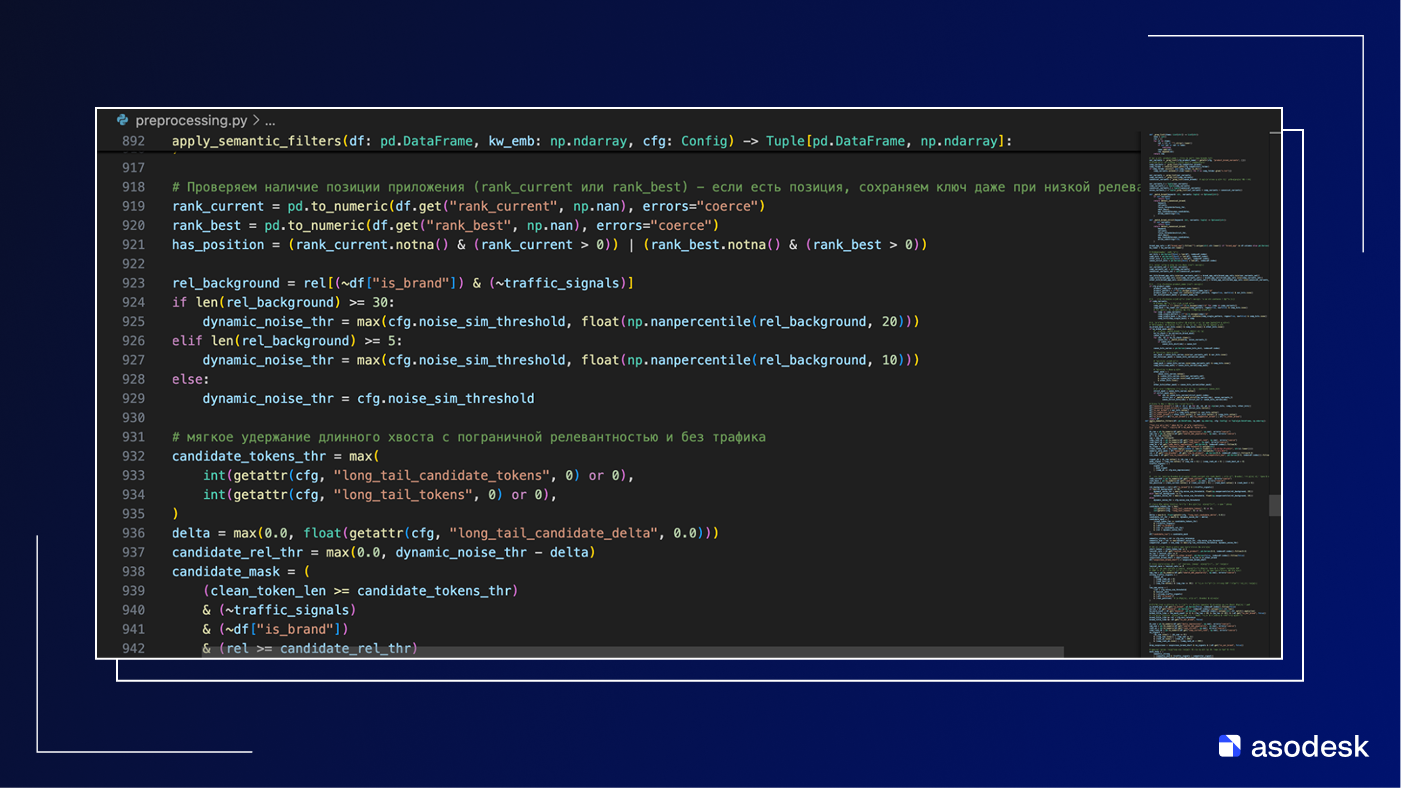
Task: Click line number 932 in the gutter
Action: point(133,456)
